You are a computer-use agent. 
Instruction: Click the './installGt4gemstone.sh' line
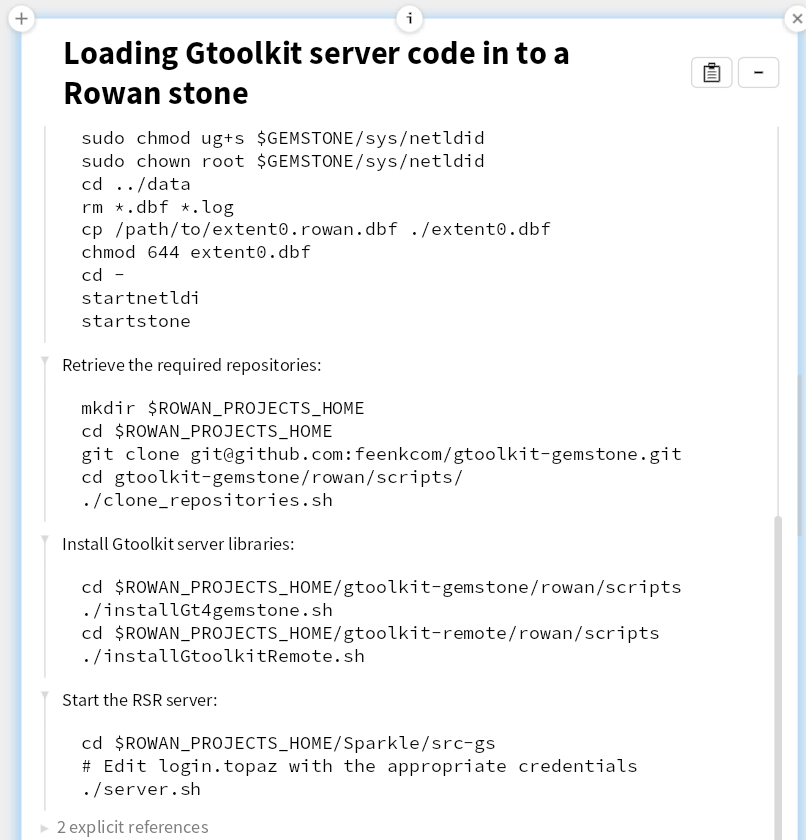(207, 611)
